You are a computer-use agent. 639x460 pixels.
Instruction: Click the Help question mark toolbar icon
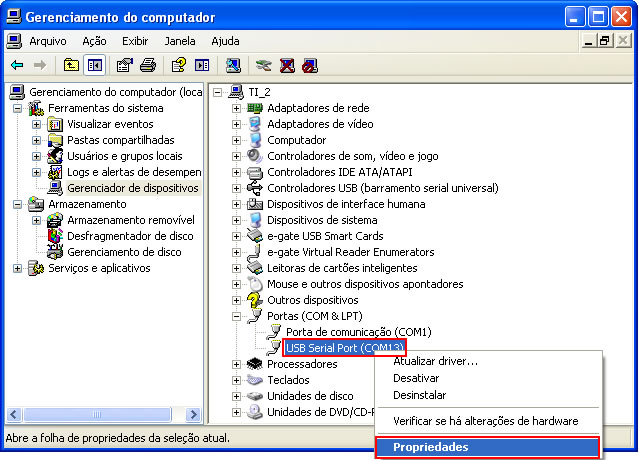pos(178,65)
